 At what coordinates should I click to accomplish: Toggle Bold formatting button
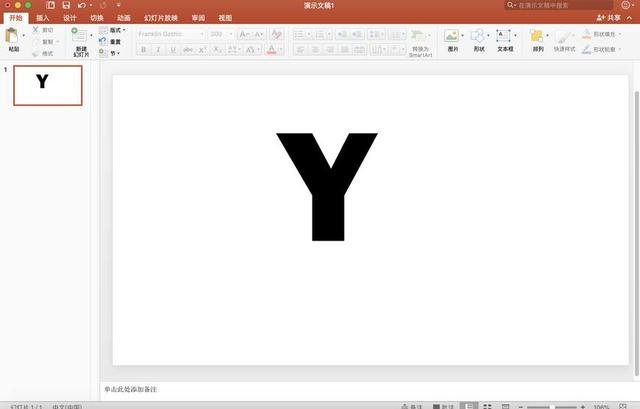143,49
